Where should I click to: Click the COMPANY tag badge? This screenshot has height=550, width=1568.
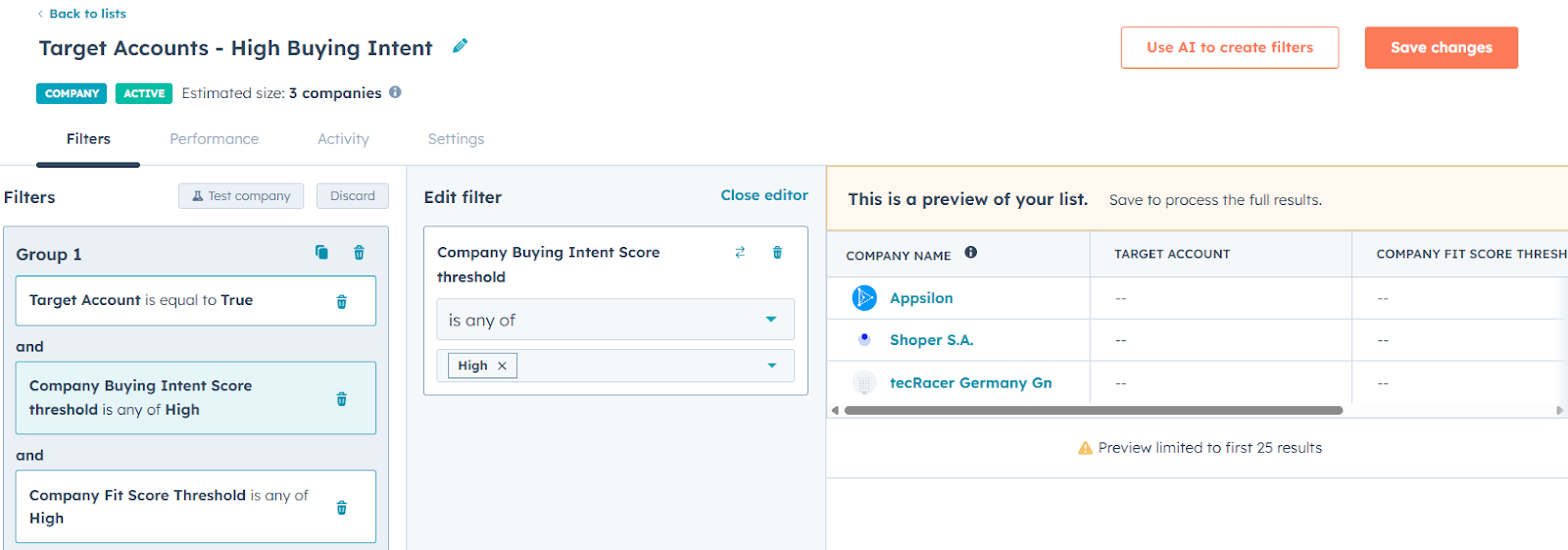pyautogui.click(x=72, y=93)
